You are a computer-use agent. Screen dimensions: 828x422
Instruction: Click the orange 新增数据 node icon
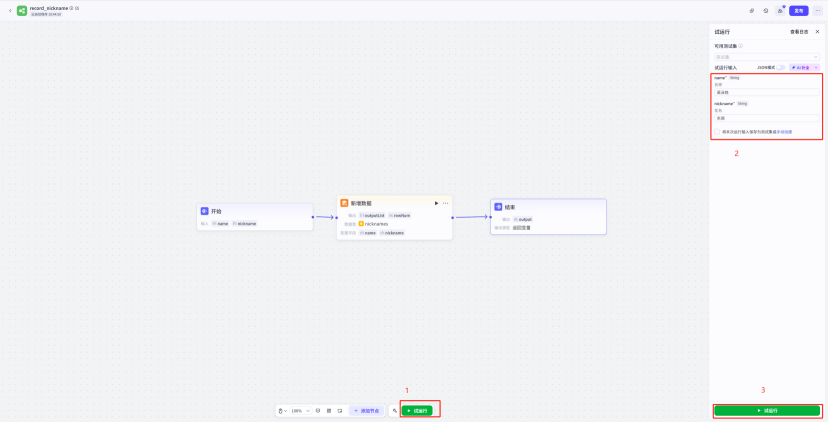click(x=344, y=203)
